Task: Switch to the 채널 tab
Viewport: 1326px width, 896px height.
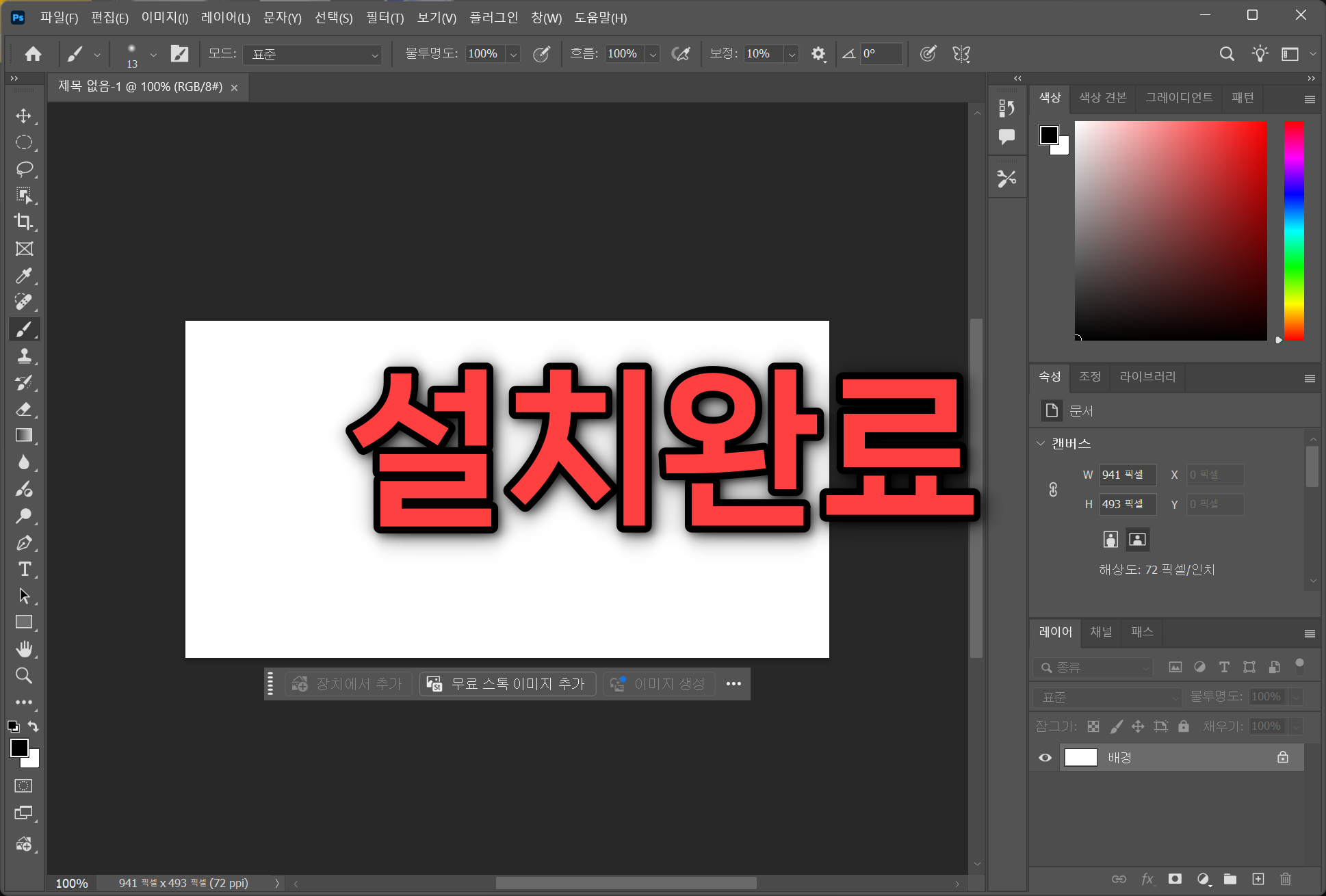Action: click(x=1100, y=632)
